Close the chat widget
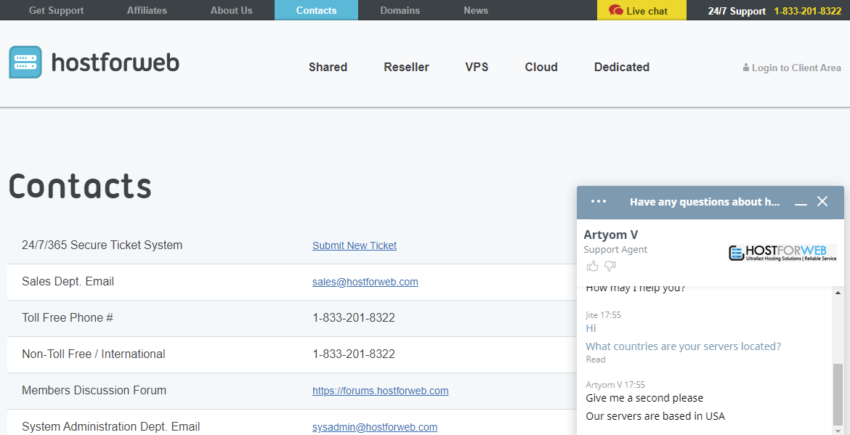The image size is (850, 435). [x=822, y=201]
